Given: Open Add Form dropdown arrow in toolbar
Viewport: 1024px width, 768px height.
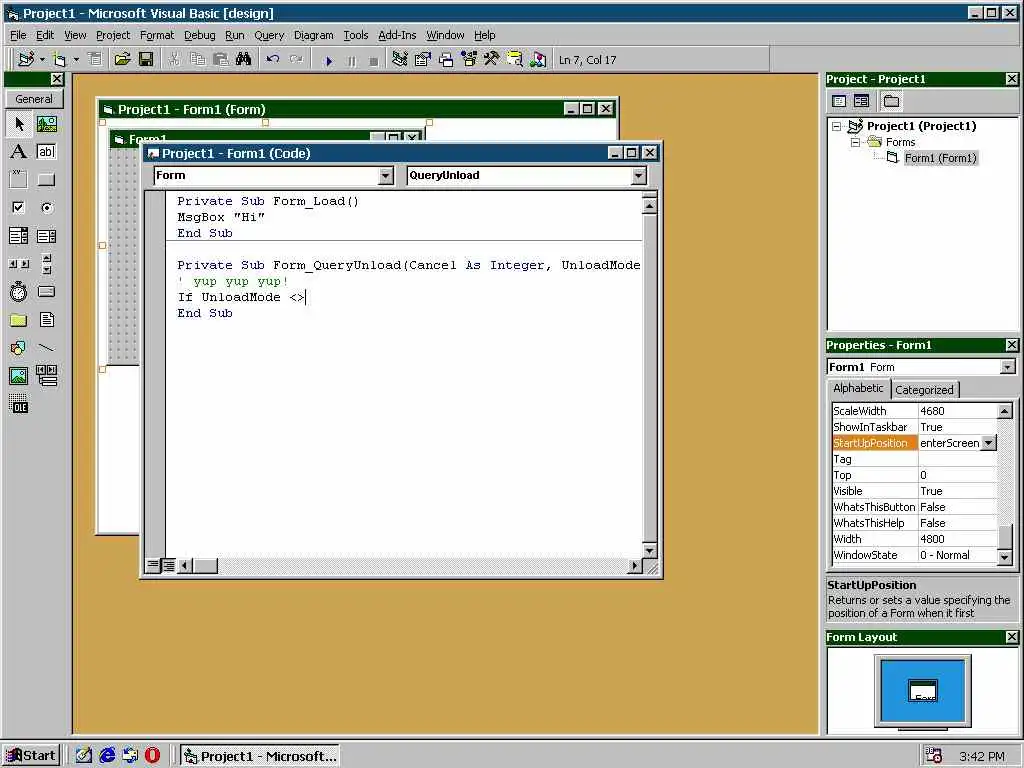Looking at the screenshot, I should 76,59.
